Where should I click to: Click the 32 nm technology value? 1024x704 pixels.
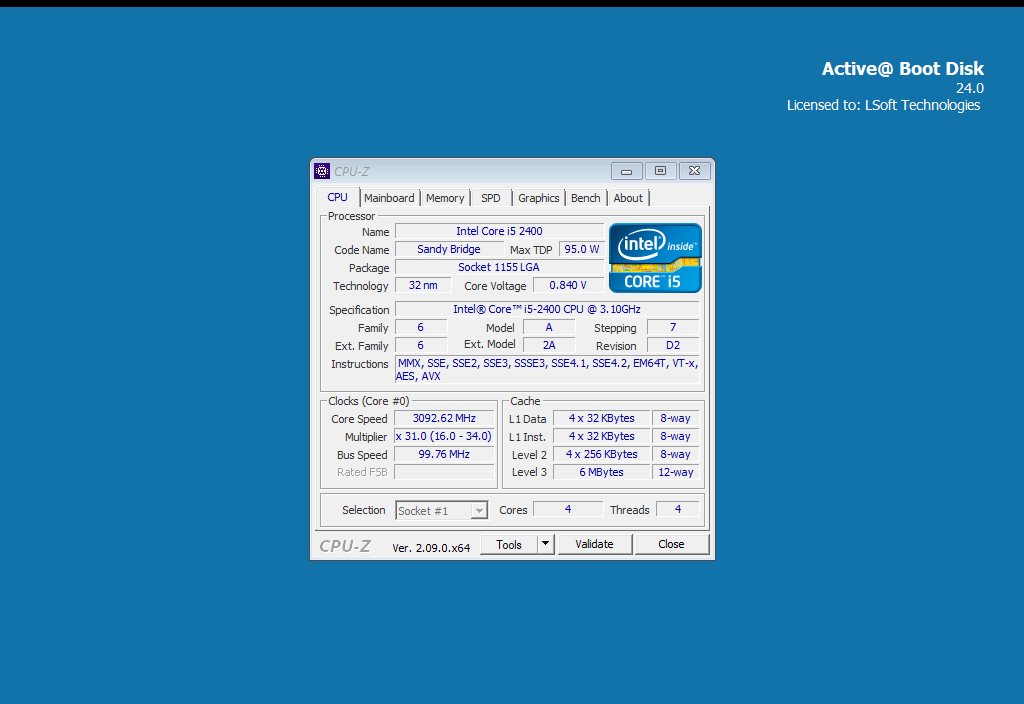(423, 285)
